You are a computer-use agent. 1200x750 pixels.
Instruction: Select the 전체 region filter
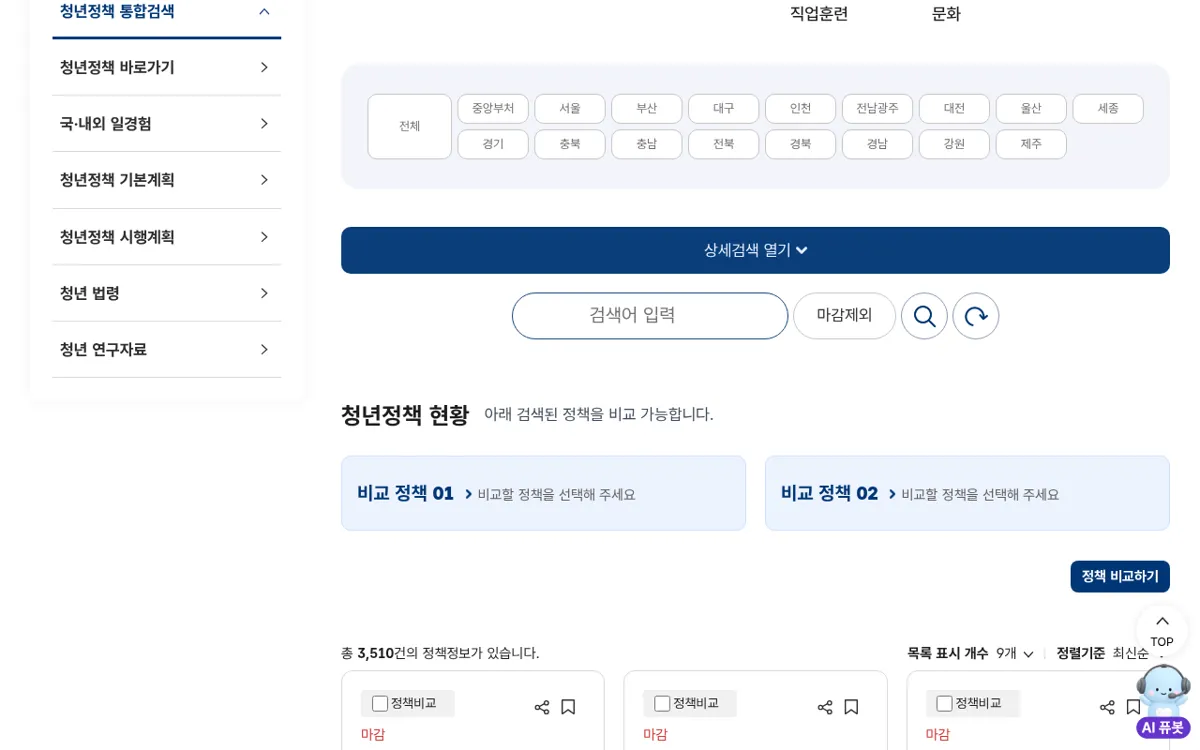410,127
